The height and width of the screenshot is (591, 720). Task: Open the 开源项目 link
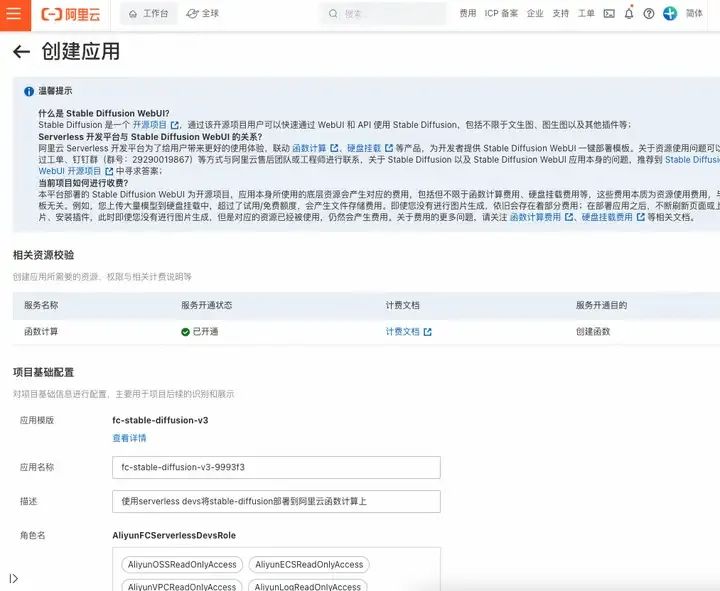point(150,125)
